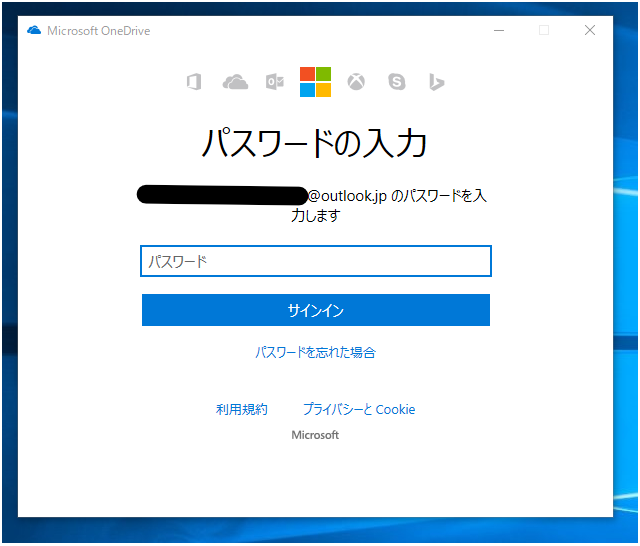The width and height of the screenshot is (640, 546).
Task: Open the プライバシーと Cookie link
Action: [359, 409]
